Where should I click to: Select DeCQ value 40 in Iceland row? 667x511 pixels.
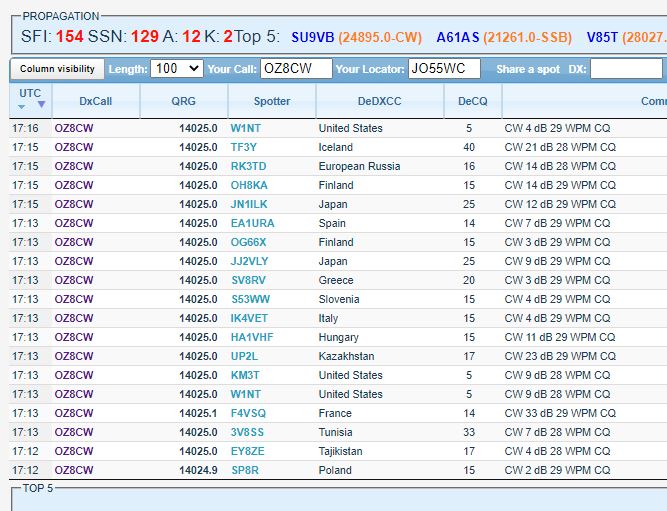coord(469,147)
